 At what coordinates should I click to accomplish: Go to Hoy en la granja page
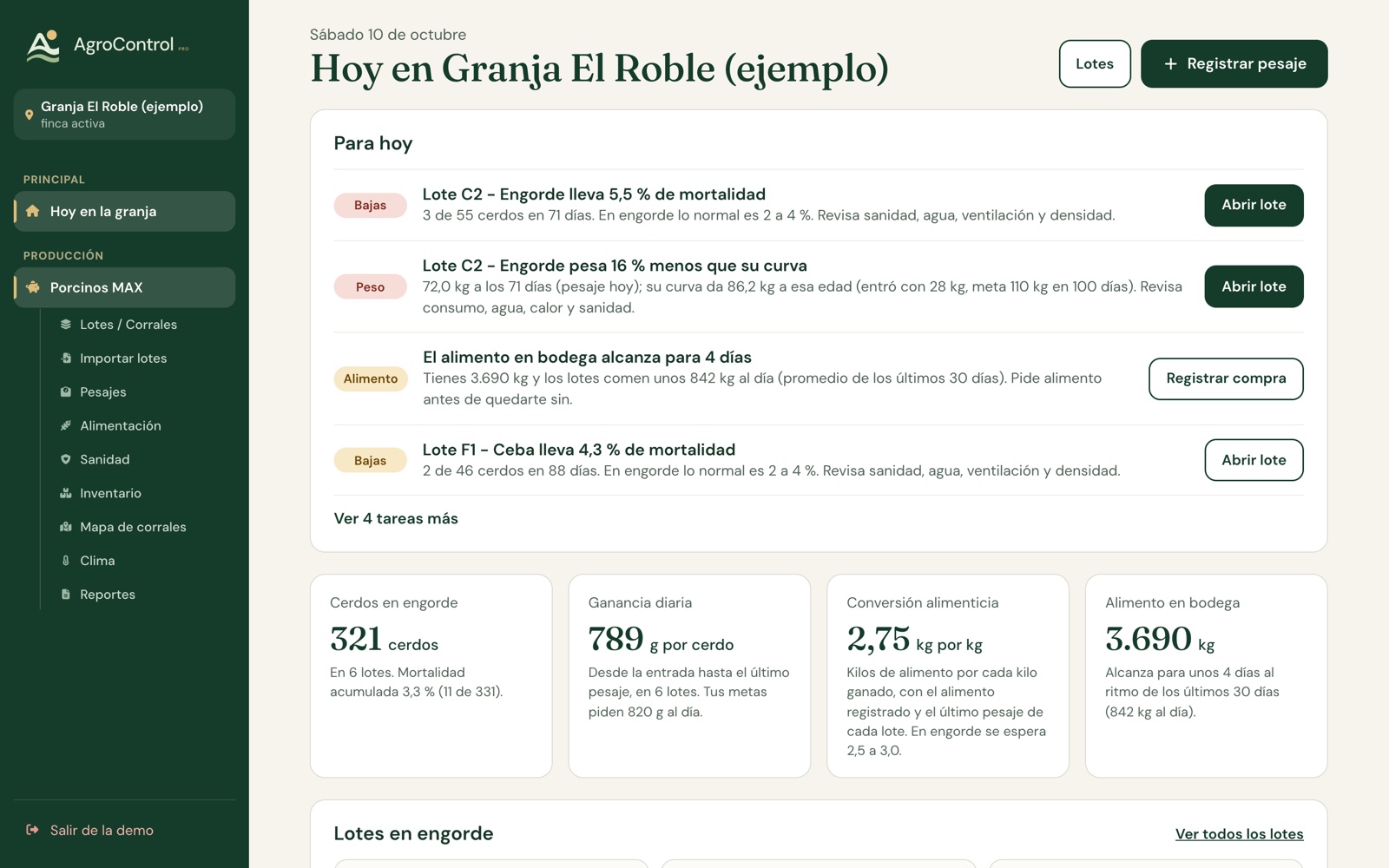coord(124,211)
